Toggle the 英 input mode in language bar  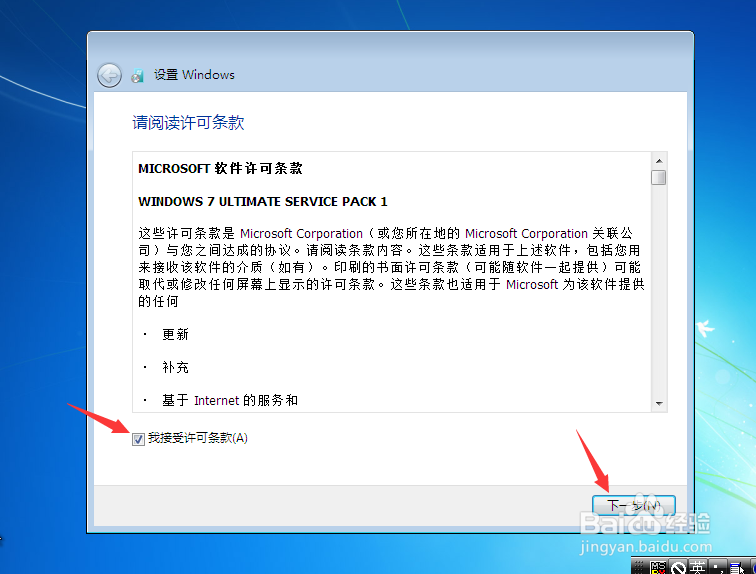click(698, 567)
